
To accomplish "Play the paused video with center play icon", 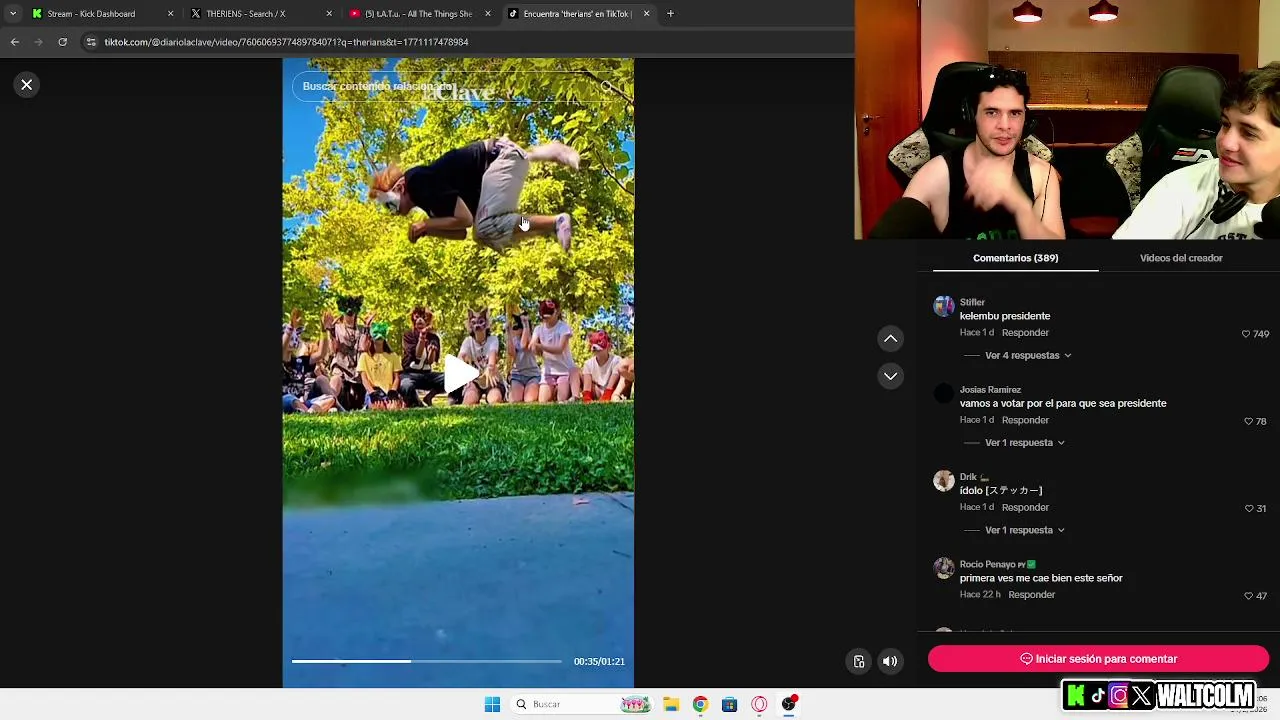I will [x=460, y=375].
